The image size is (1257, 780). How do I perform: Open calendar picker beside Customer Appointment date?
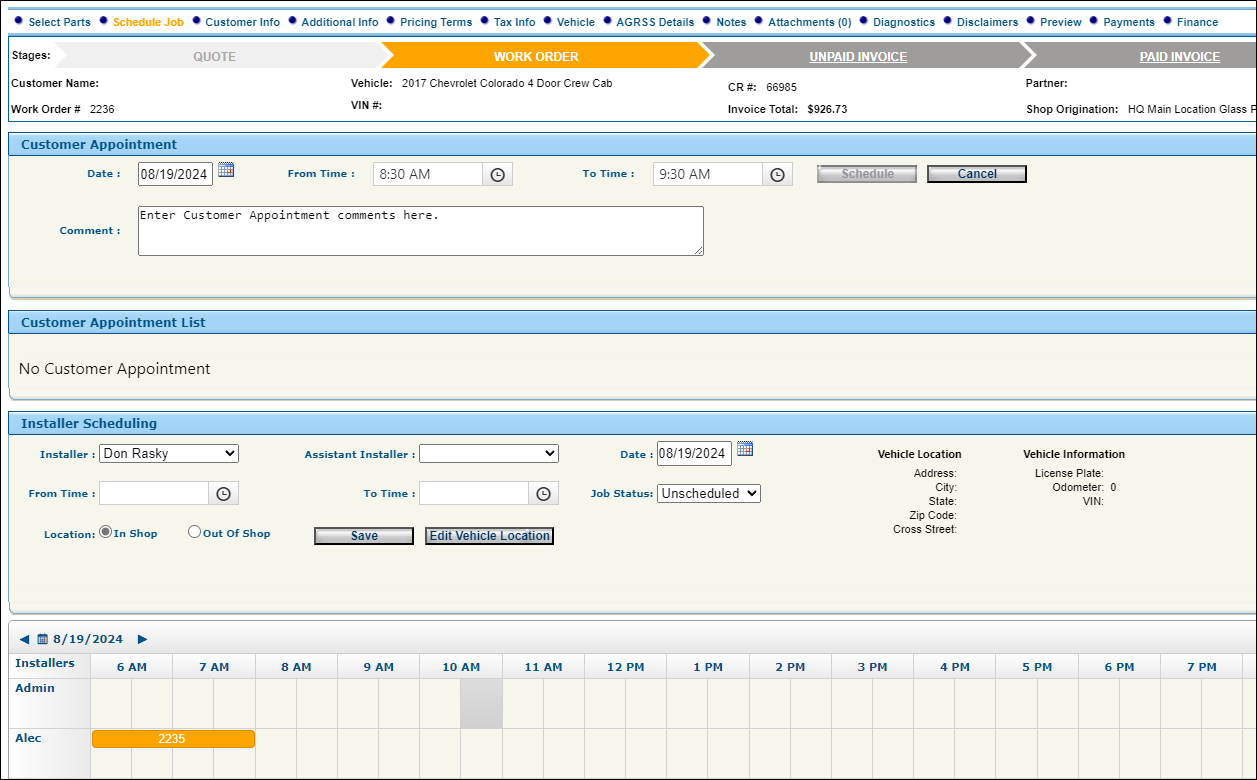pos(226,170)
